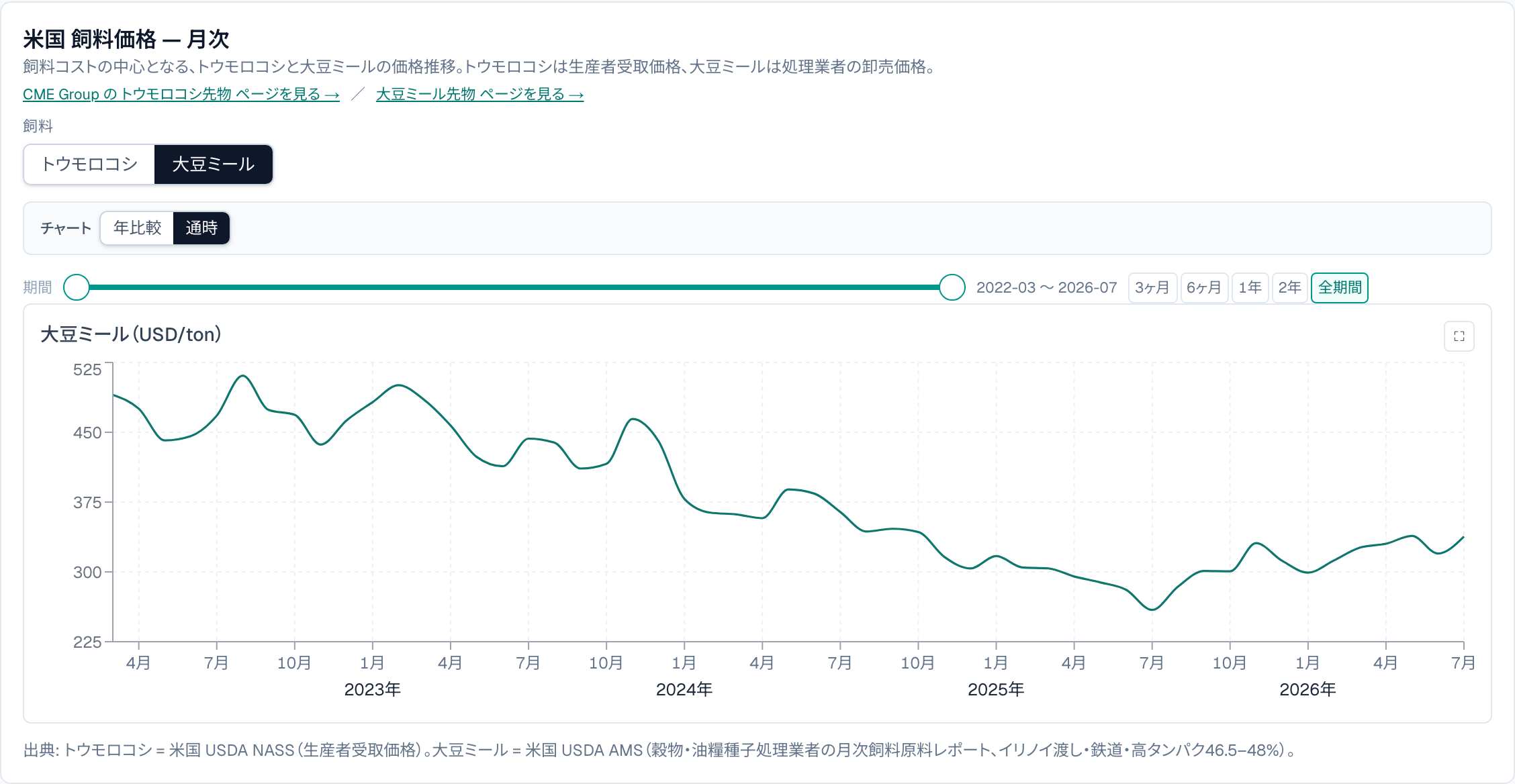1515x784 pixels.
Task: Select the トウモロコシ feed option
Action: [89, 164]
